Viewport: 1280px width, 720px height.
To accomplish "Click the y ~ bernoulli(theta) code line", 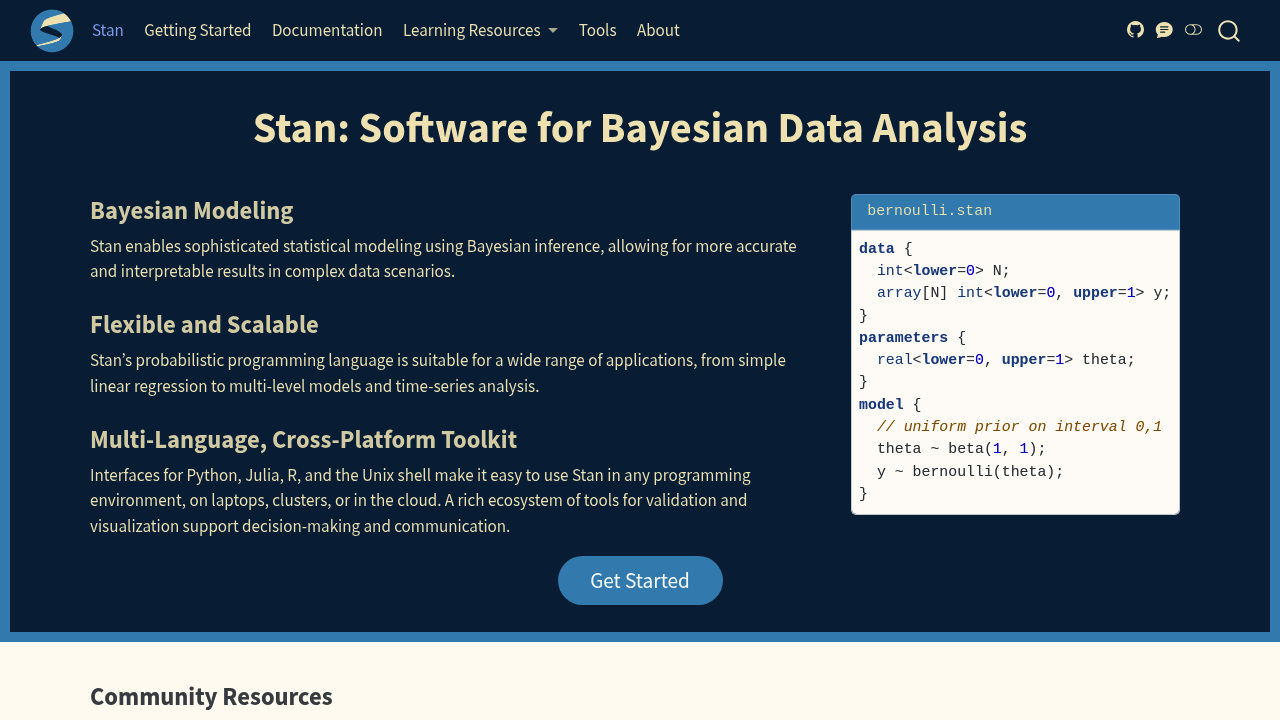I will (x=970, y=472).
